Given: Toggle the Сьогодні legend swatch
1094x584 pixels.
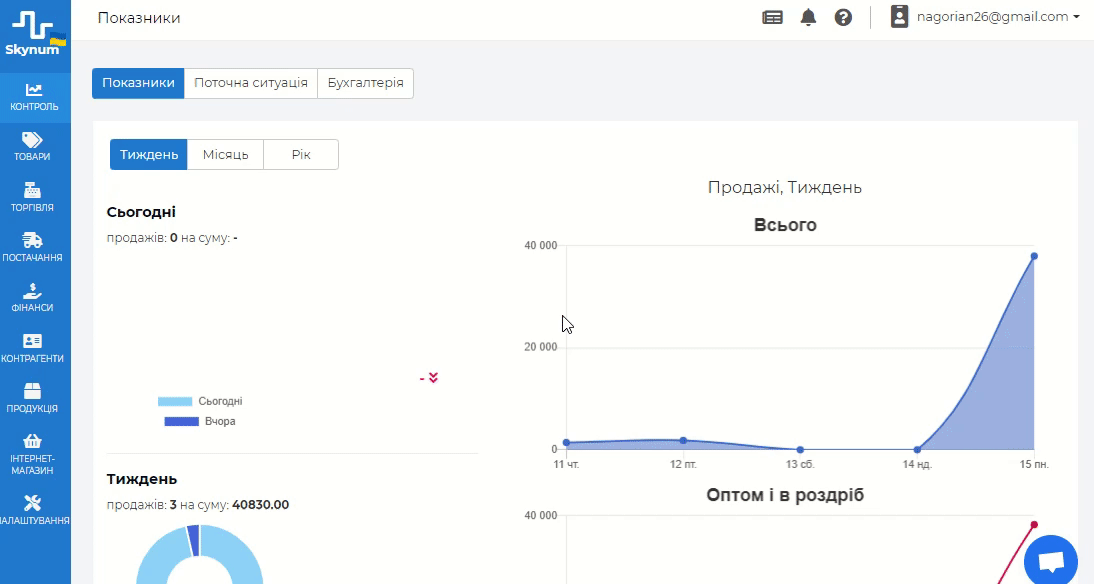Looking at the screenshot, I should pos(174,401).
